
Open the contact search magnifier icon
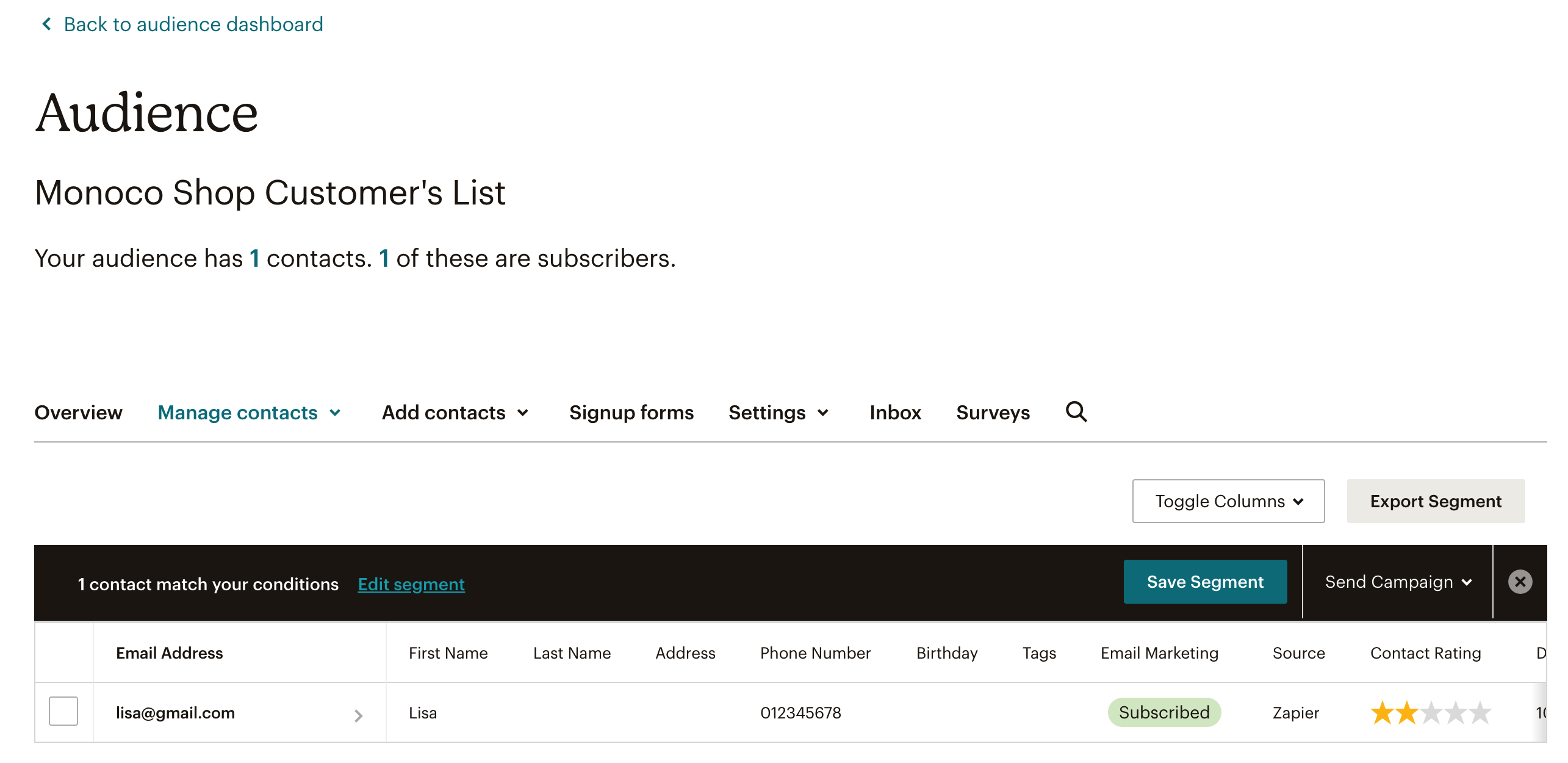tap(1076, 412)
